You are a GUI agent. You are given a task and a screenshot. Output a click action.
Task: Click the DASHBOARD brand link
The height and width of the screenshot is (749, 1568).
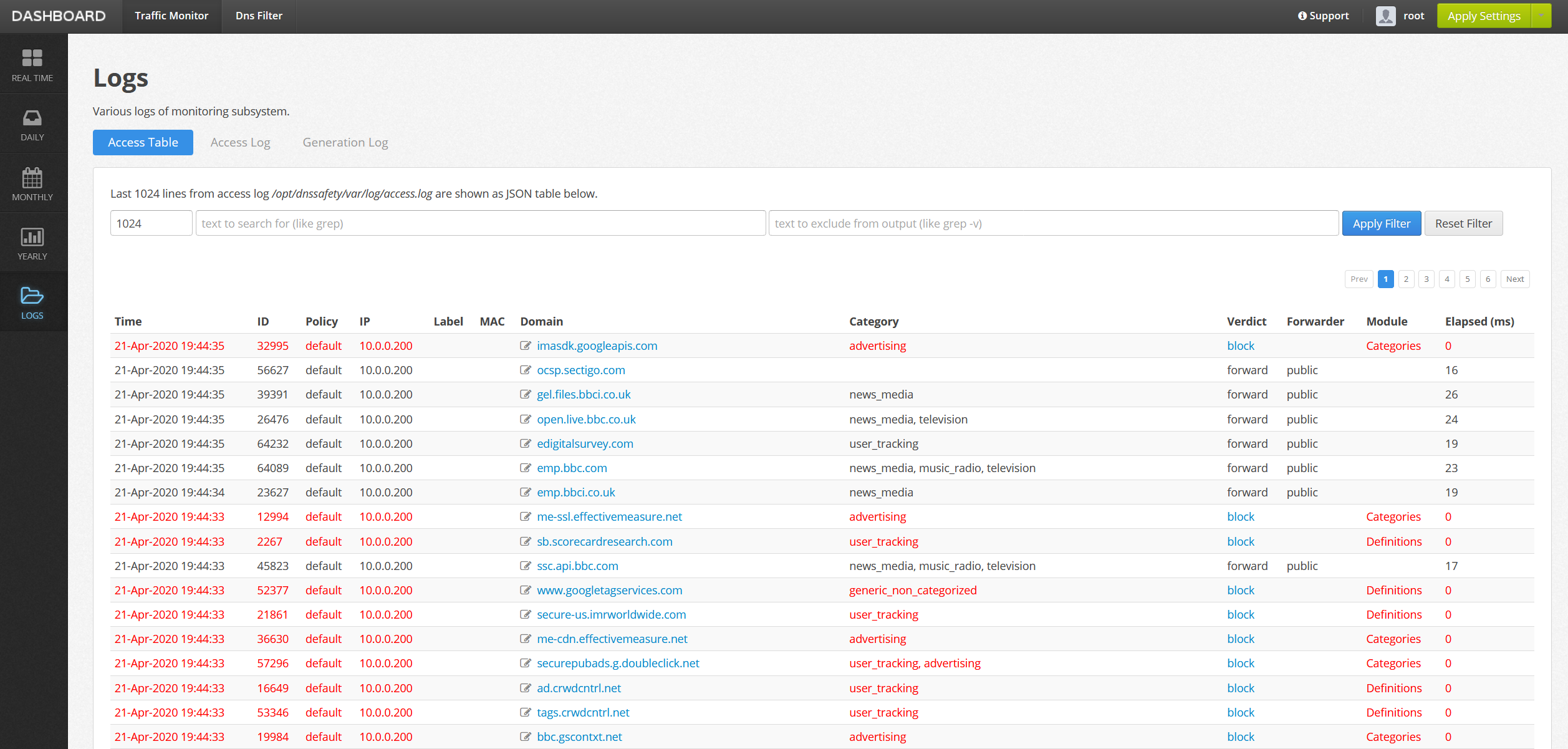[x=59, y=16]
